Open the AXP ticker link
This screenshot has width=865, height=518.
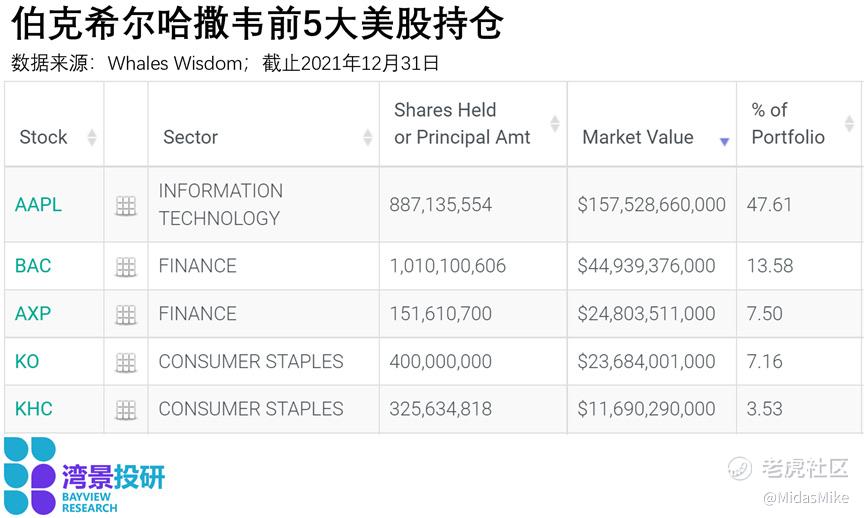[x=33, y=313]
